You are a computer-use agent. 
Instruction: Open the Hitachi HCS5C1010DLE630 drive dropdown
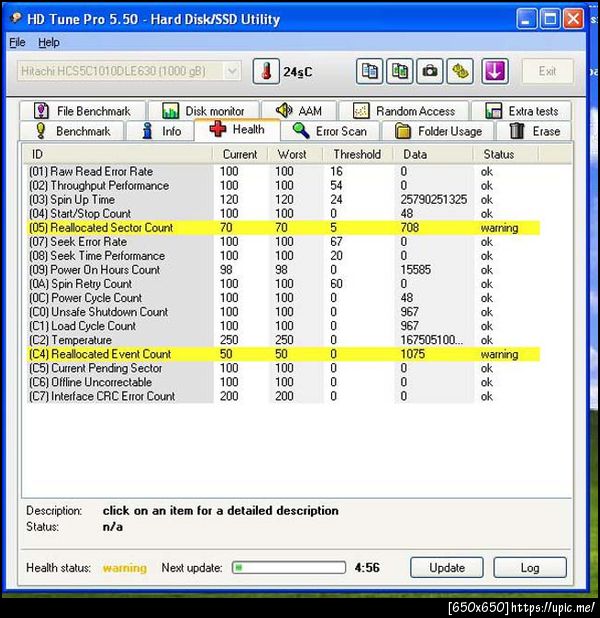coord(129,71)
